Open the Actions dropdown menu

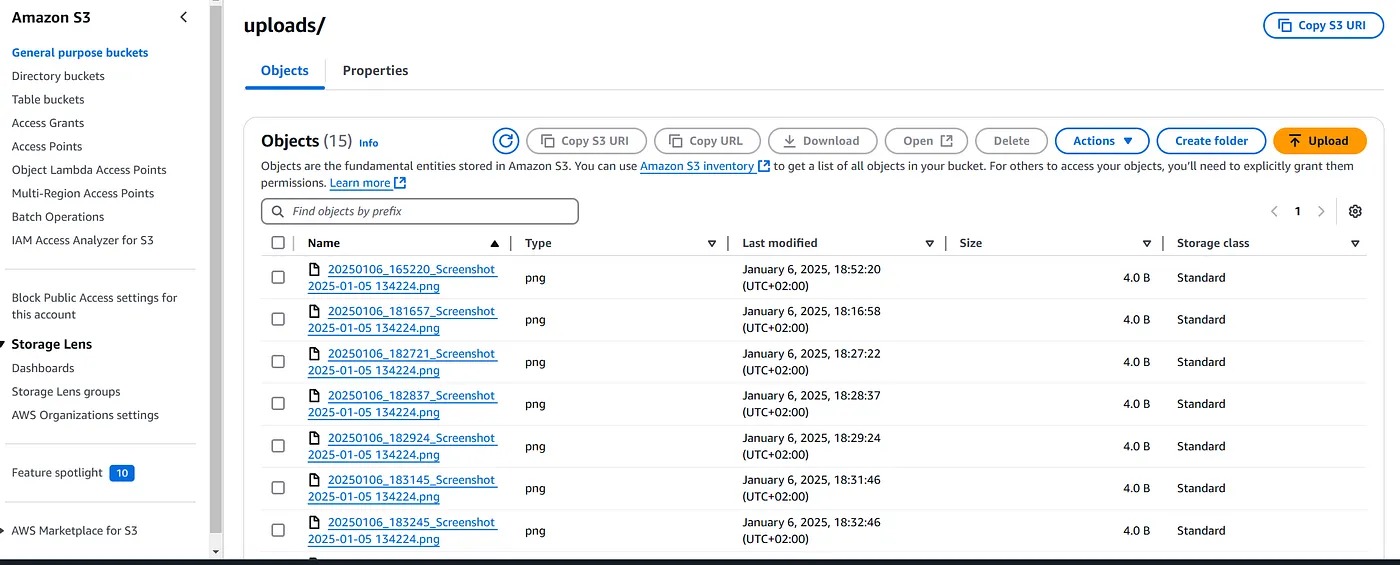point(1102,141)
